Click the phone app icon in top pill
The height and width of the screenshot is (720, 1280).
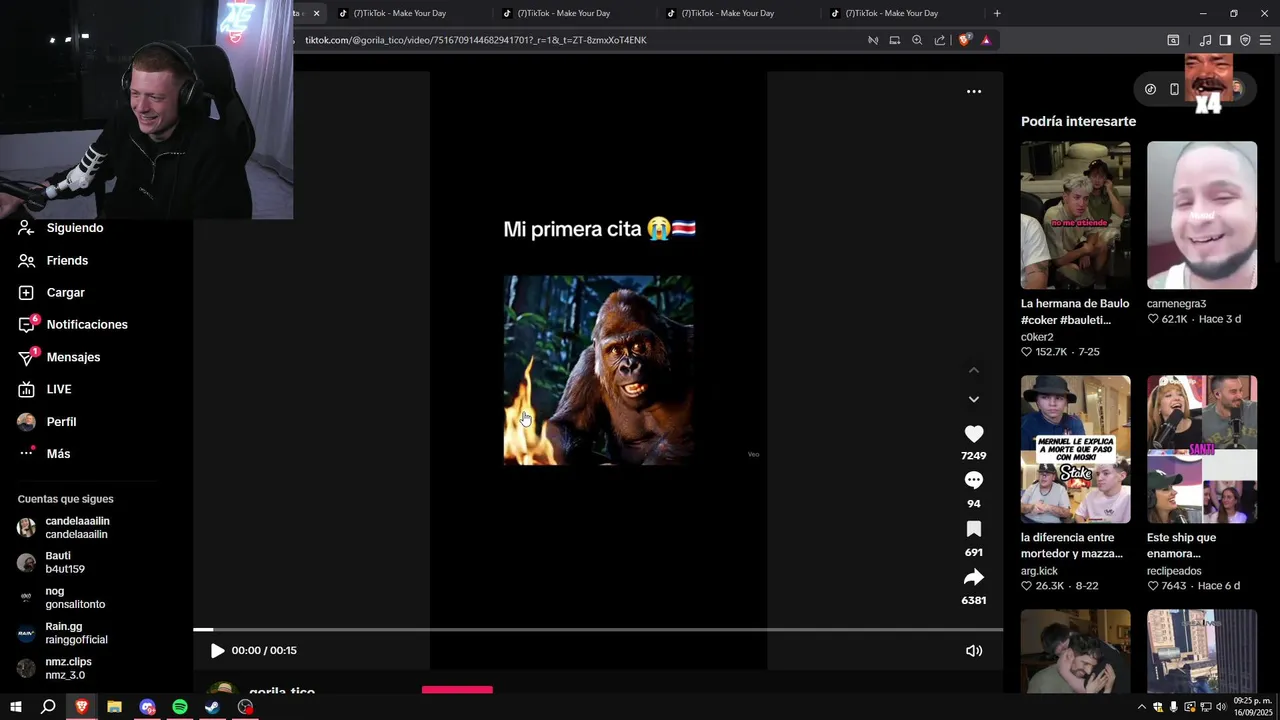[x=1174, y=89]
